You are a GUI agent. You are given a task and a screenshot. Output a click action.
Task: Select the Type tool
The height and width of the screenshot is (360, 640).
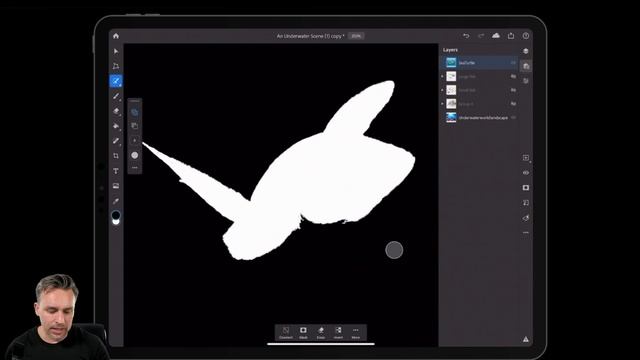pos(116,171)
